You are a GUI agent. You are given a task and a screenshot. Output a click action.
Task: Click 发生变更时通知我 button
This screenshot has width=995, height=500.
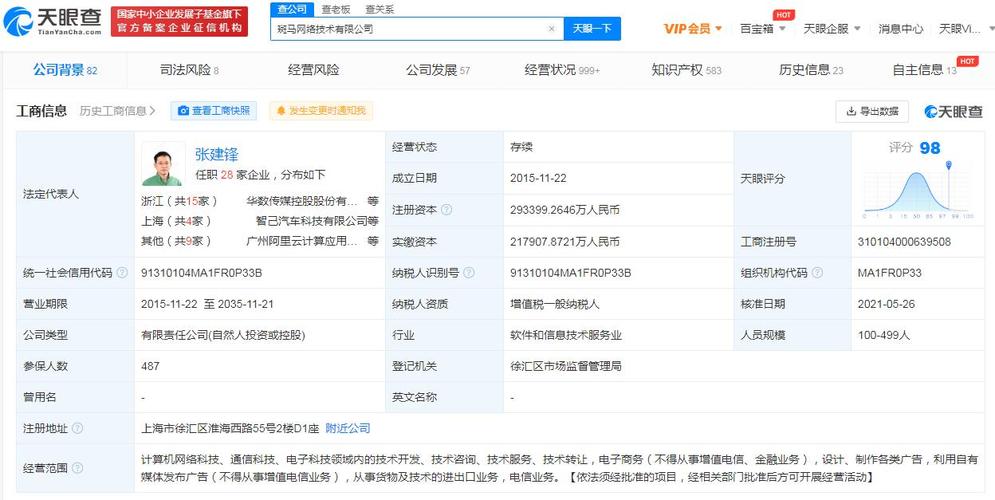pyautogui.click(x=321, y=111)
